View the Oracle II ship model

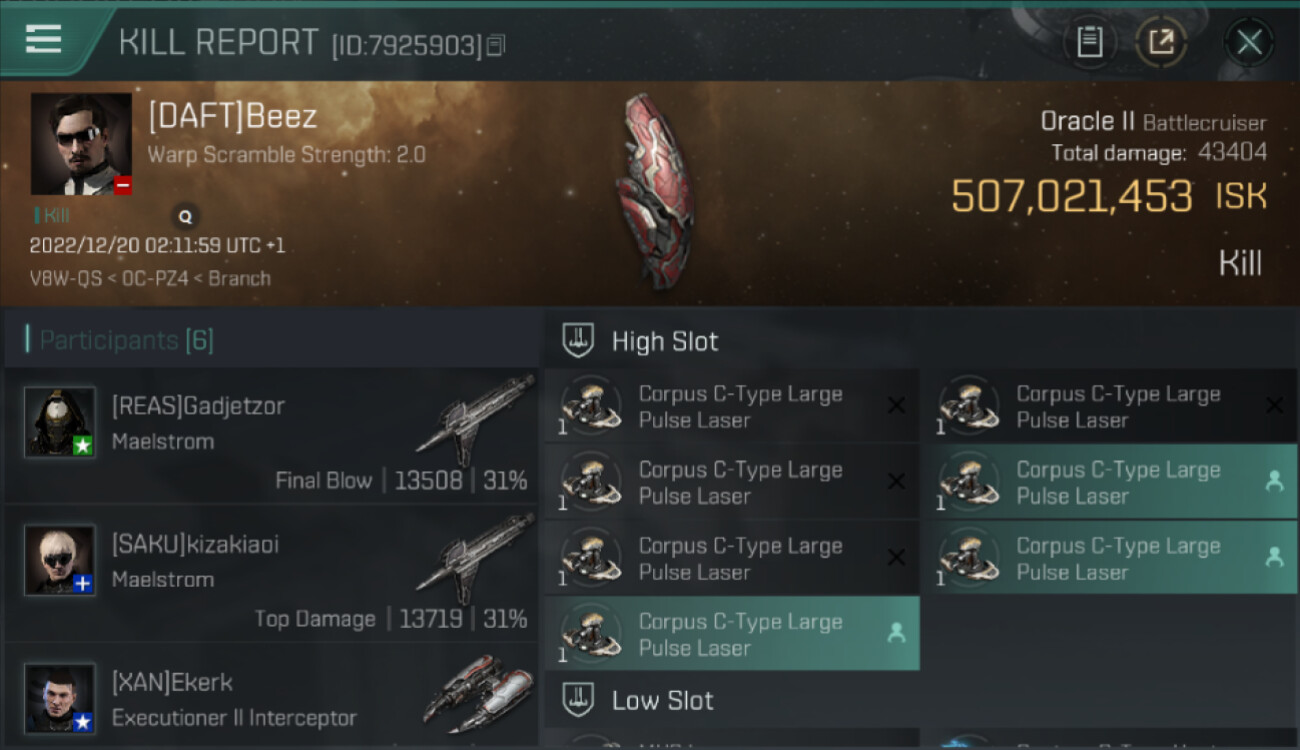point(654,190)
